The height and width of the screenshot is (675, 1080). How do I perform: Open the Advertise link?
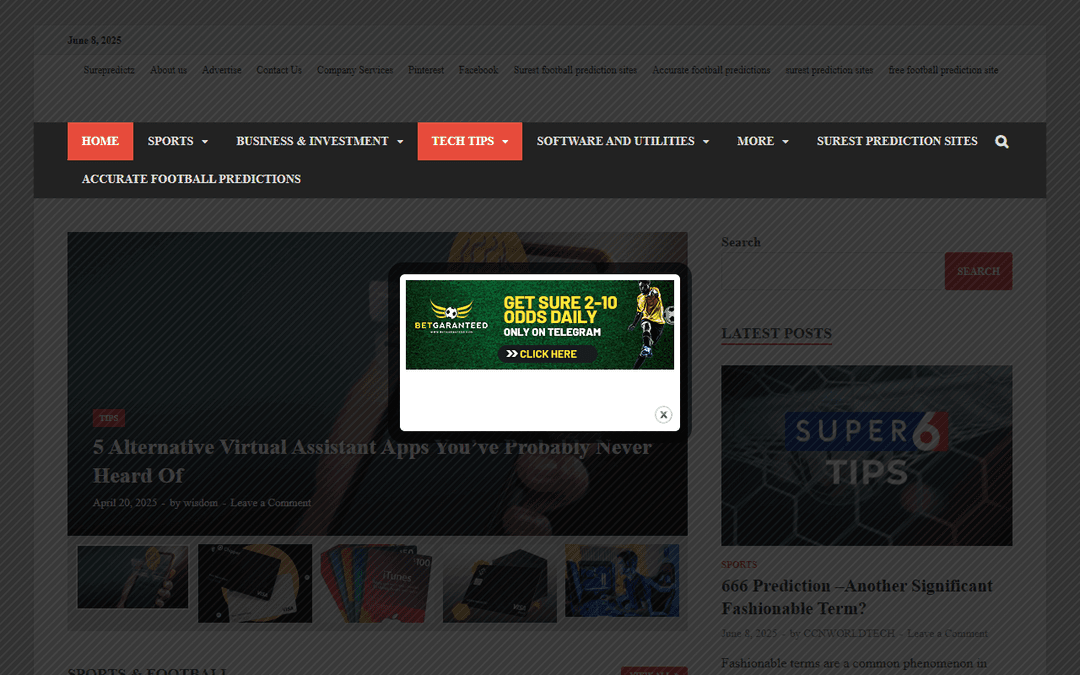(x=222, y=70)
